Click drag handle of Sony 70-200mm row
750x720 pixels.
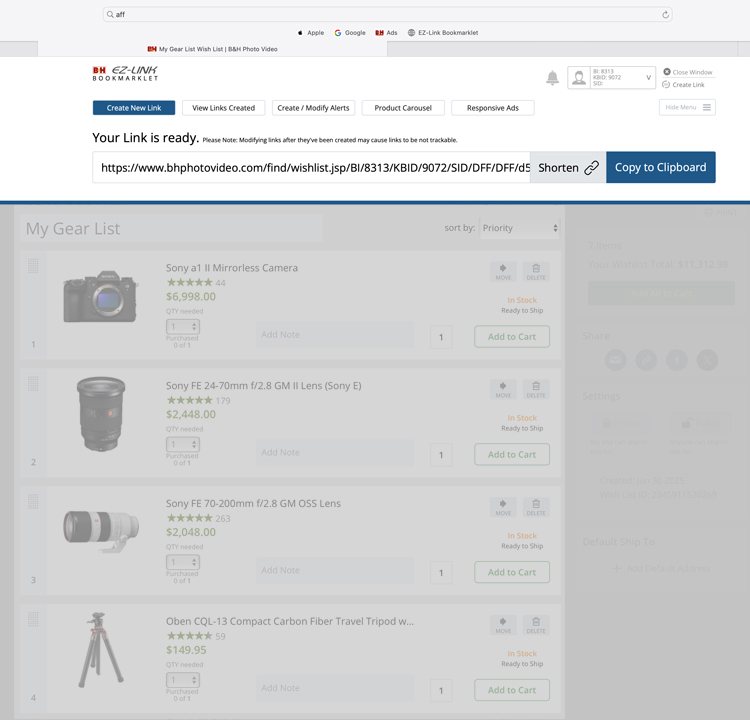click(33, 501)
